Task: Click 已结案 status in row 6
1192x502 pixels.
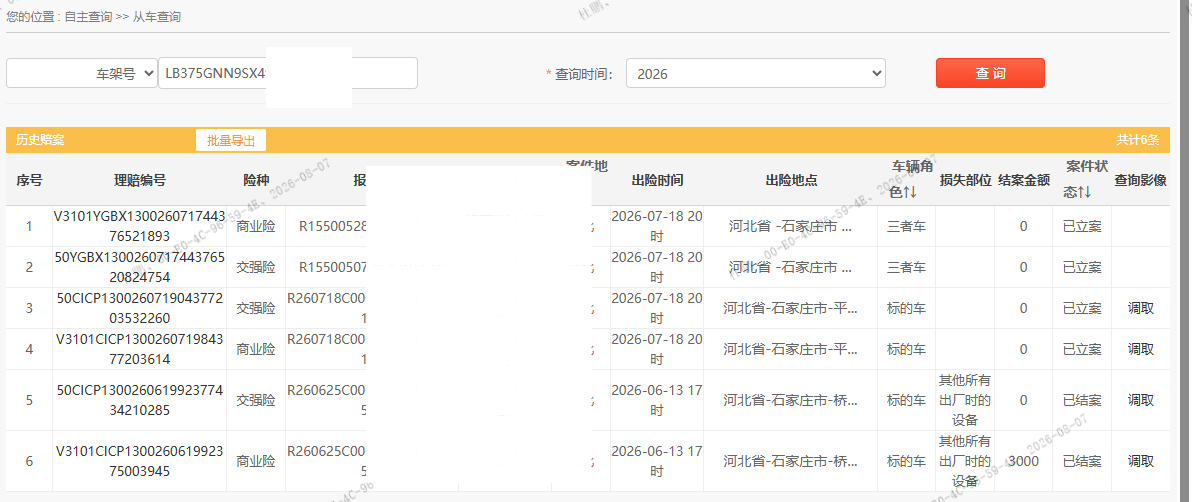Action: coord(1082,461)
